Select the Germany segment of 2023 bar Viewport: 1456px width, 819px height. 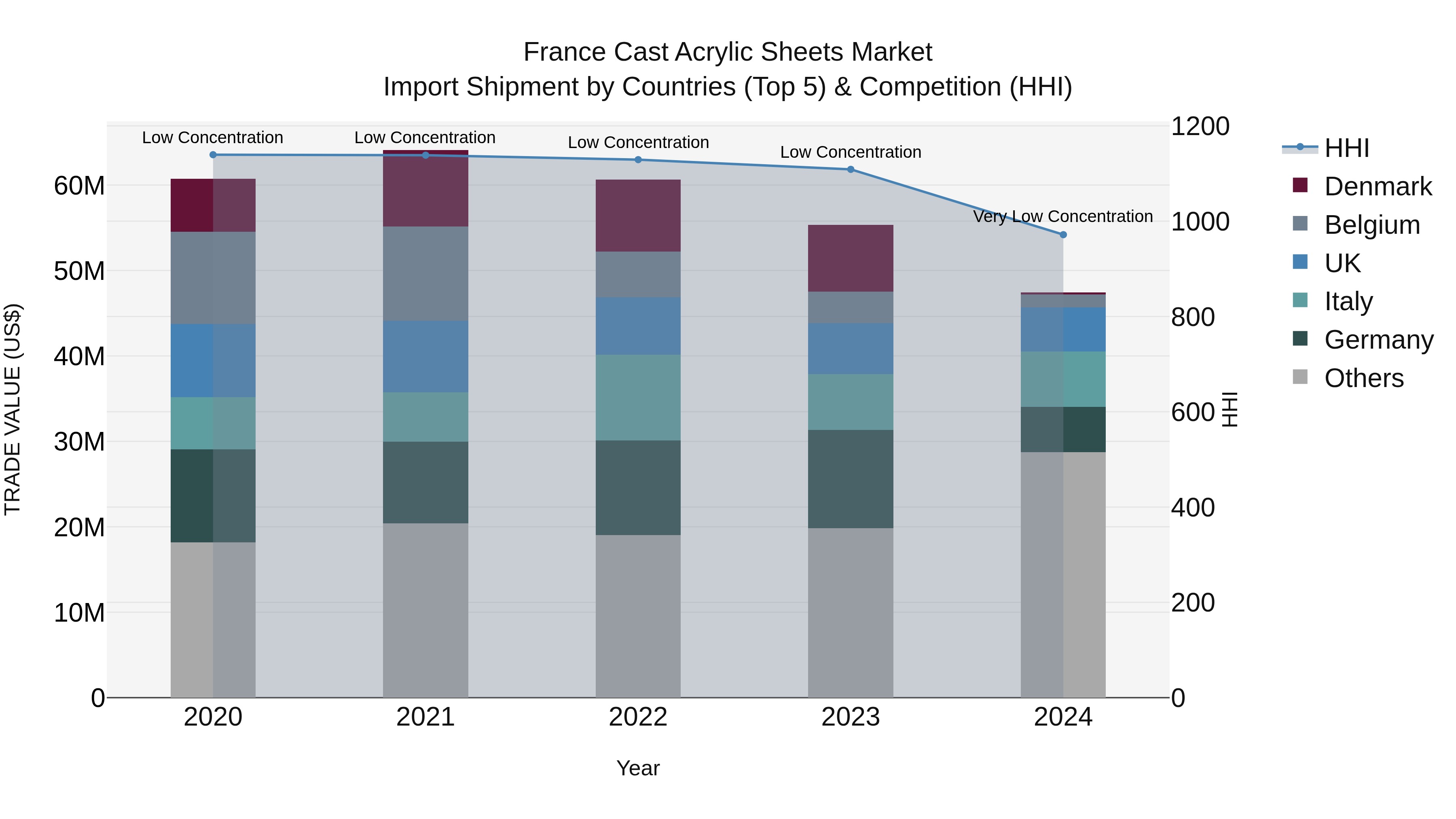tap(851, 479)
